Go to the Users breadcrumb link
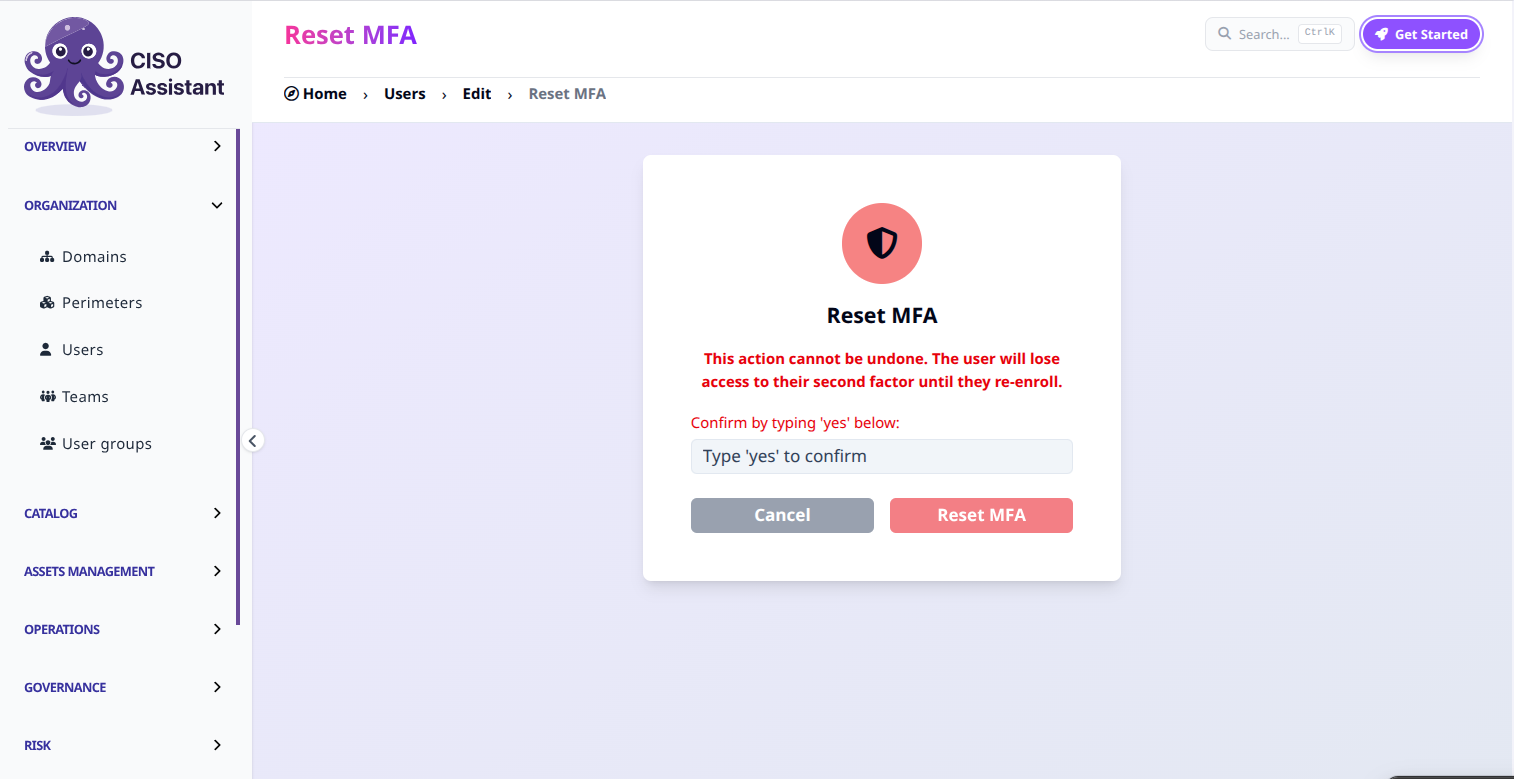This screenshot has height=779, width=1514. click(x=405, y=94)
